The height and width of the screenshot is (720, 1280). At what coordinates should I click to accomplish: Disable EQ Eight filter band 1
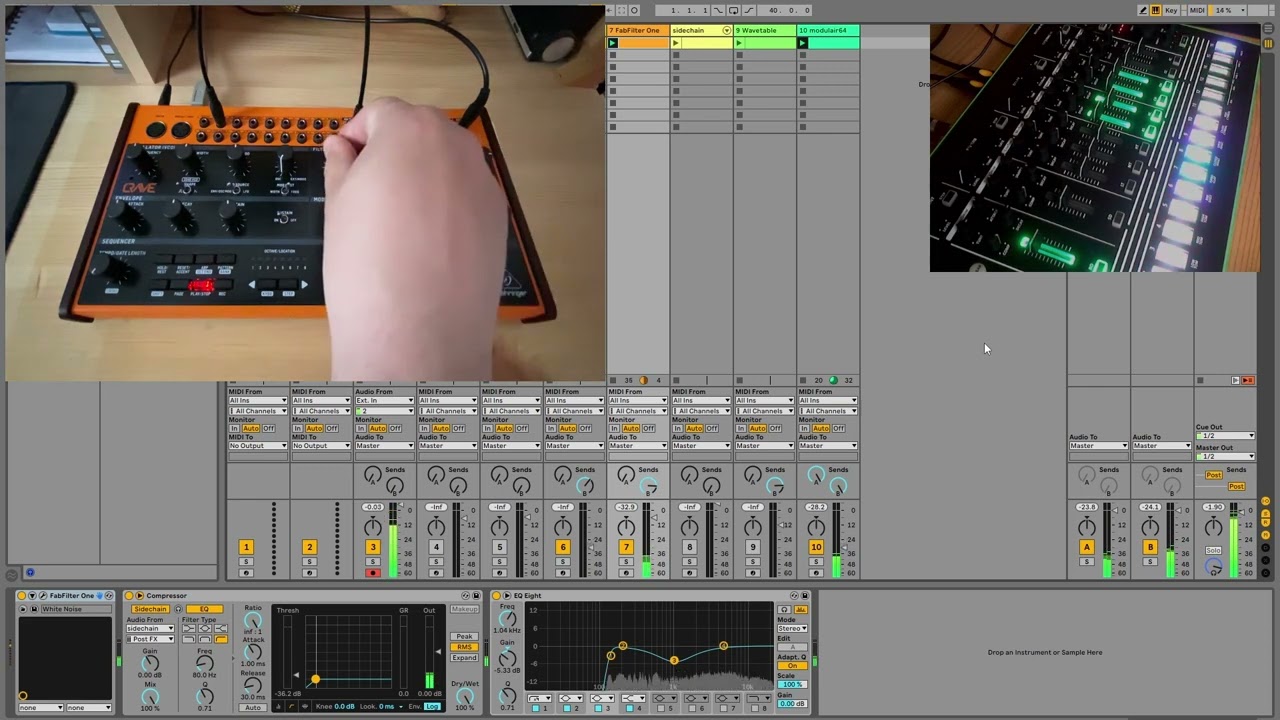536,708
